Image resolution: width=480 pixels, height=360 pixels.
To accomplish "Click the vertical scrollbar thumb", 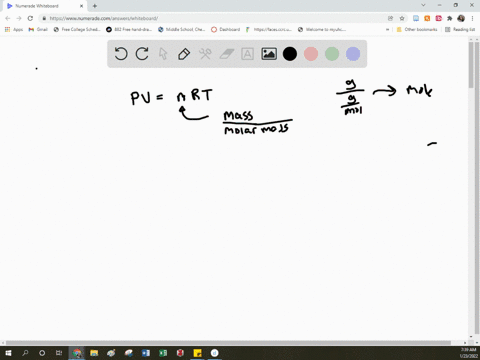I will pyautogui.click(x=471, y=65).
